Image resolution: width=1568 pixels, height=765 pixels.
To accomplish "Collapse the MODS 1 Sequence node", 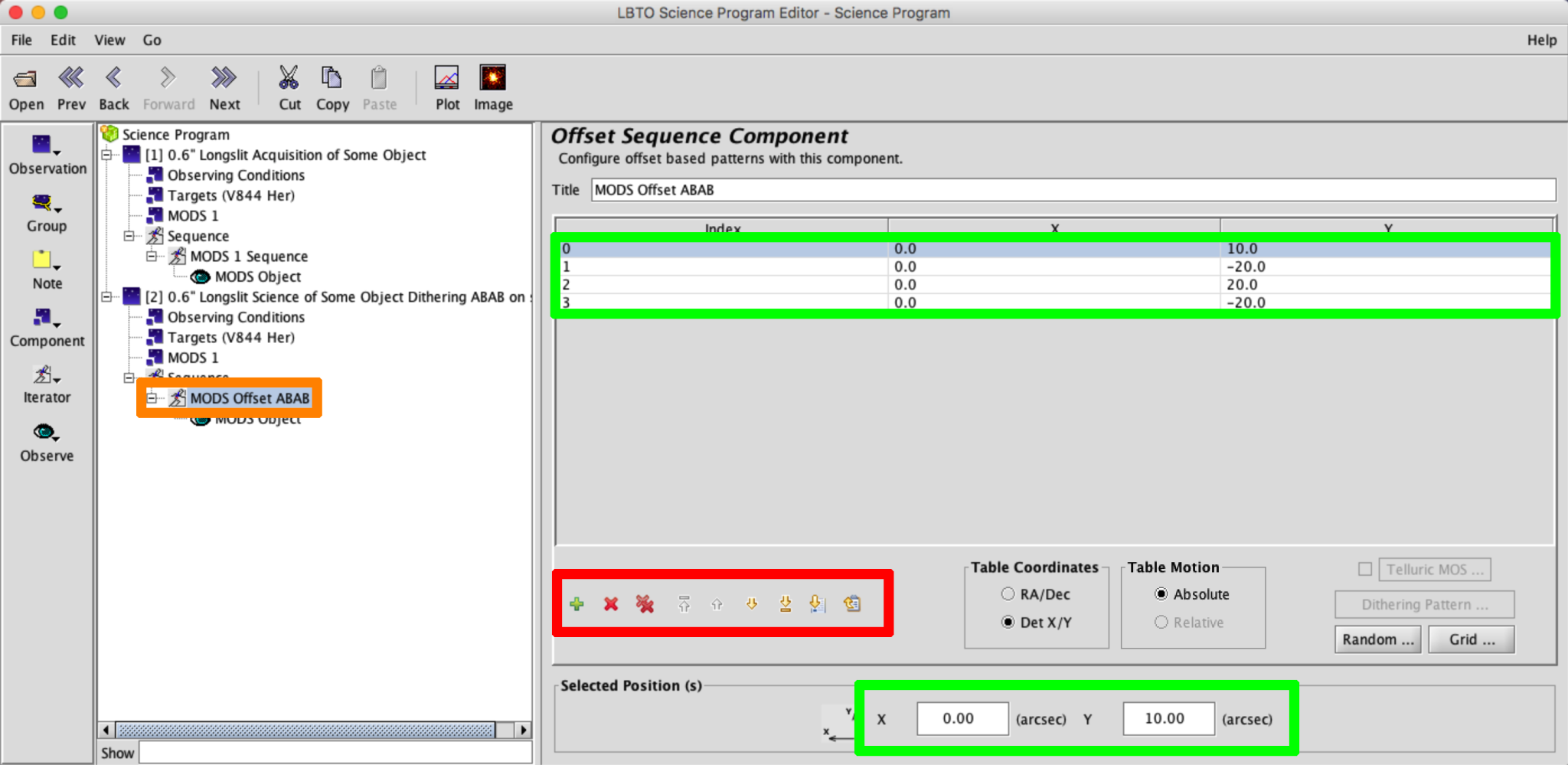I will 152,256.
